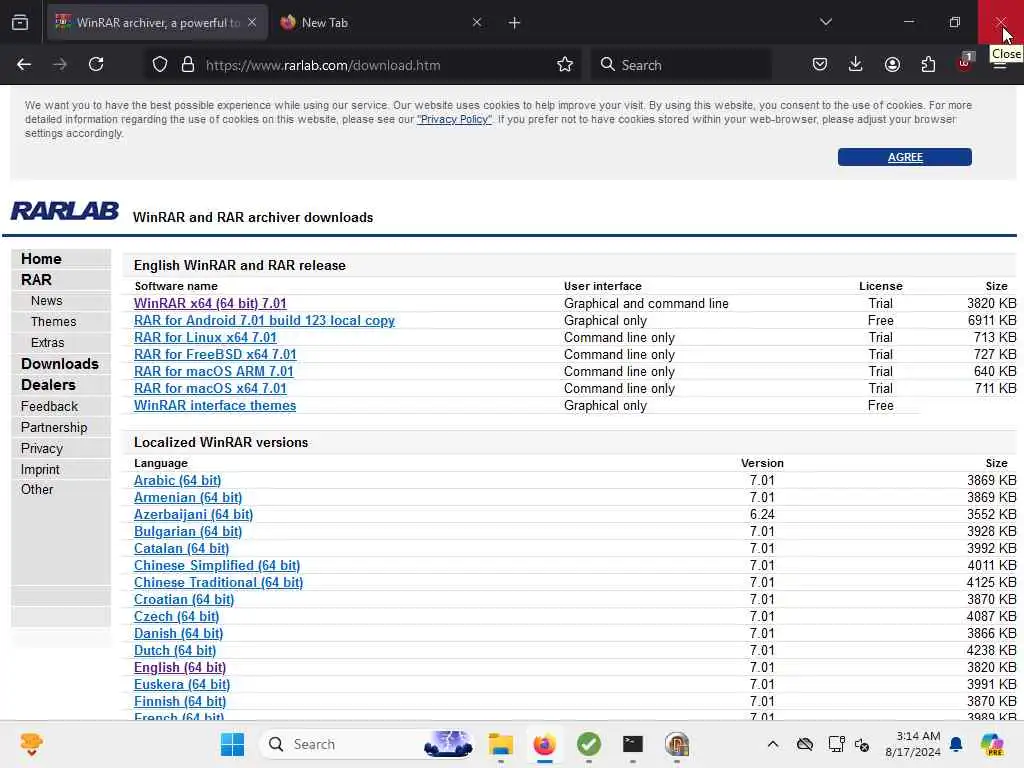Download RAR for FreeBSD x64 7.01
Viewport: 1024px width, 768px height.
point(215,354)
